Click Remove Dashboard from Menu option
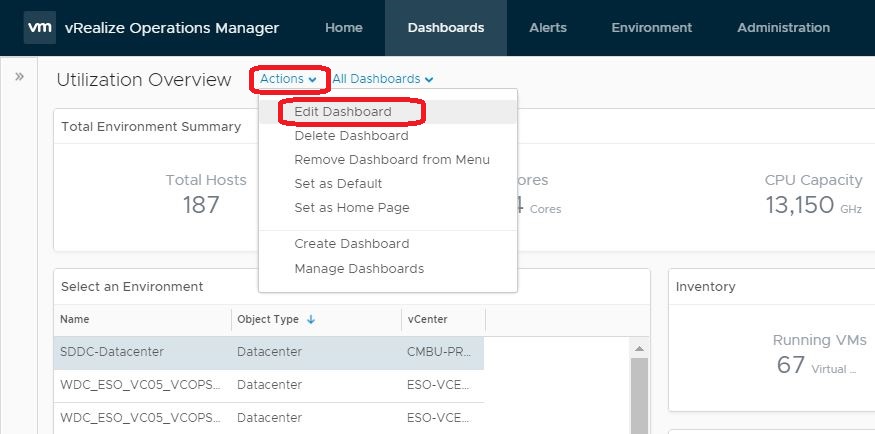Screen dimensions: 875x434 [392, 160]
